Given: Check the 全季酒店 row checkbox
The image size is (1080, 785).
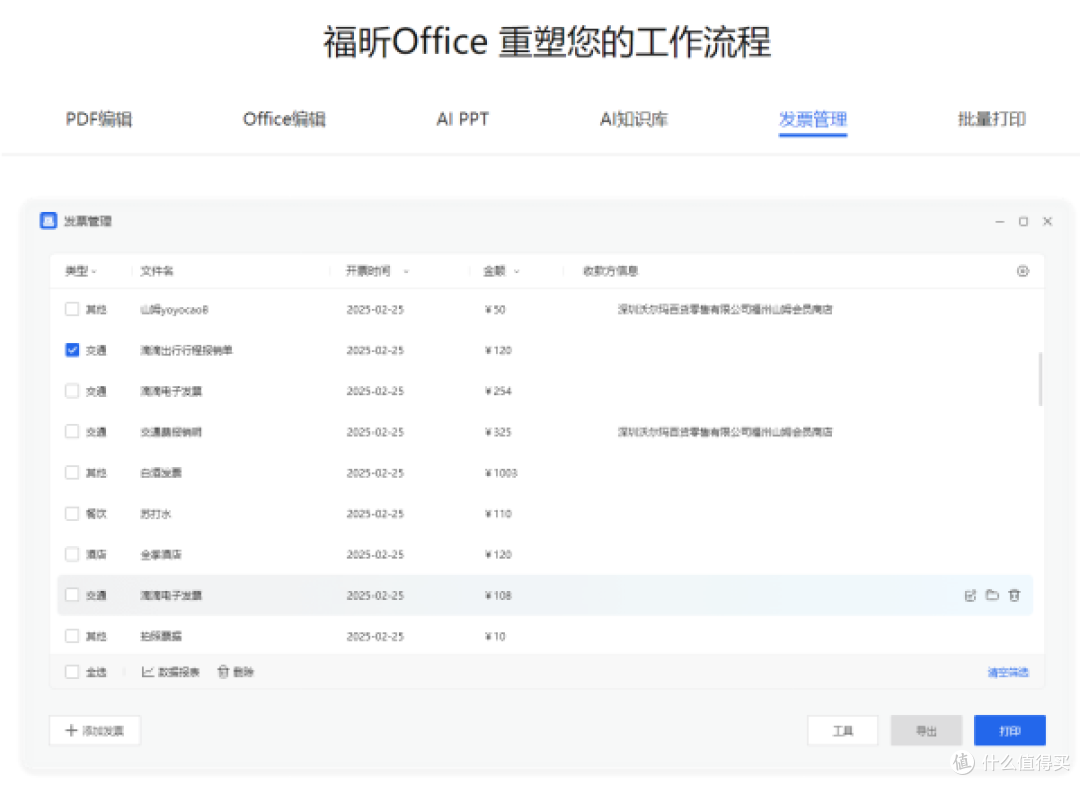Looking at the screenshot, I should [72, 554].
